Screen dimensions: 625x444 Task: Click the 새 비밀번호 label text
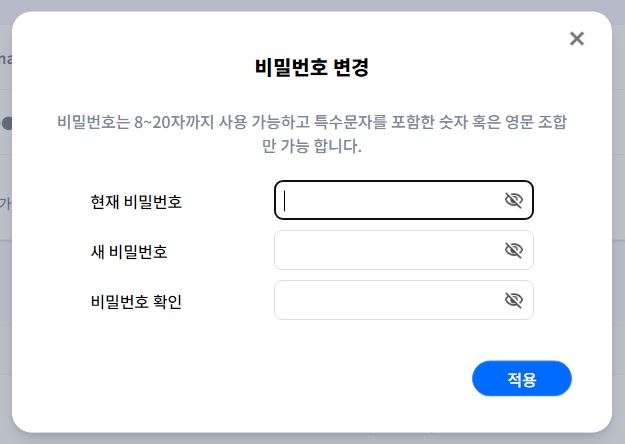[x=129, y=251]
